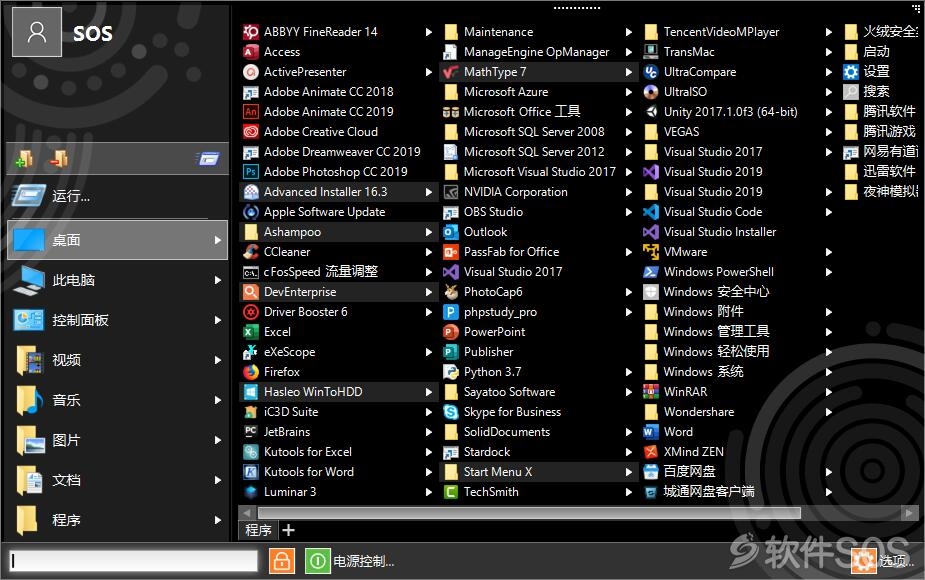This screenshot has height=580, width=925.
Task: Open ABBYY FineReader 14 icon
Action: [251, 32]
